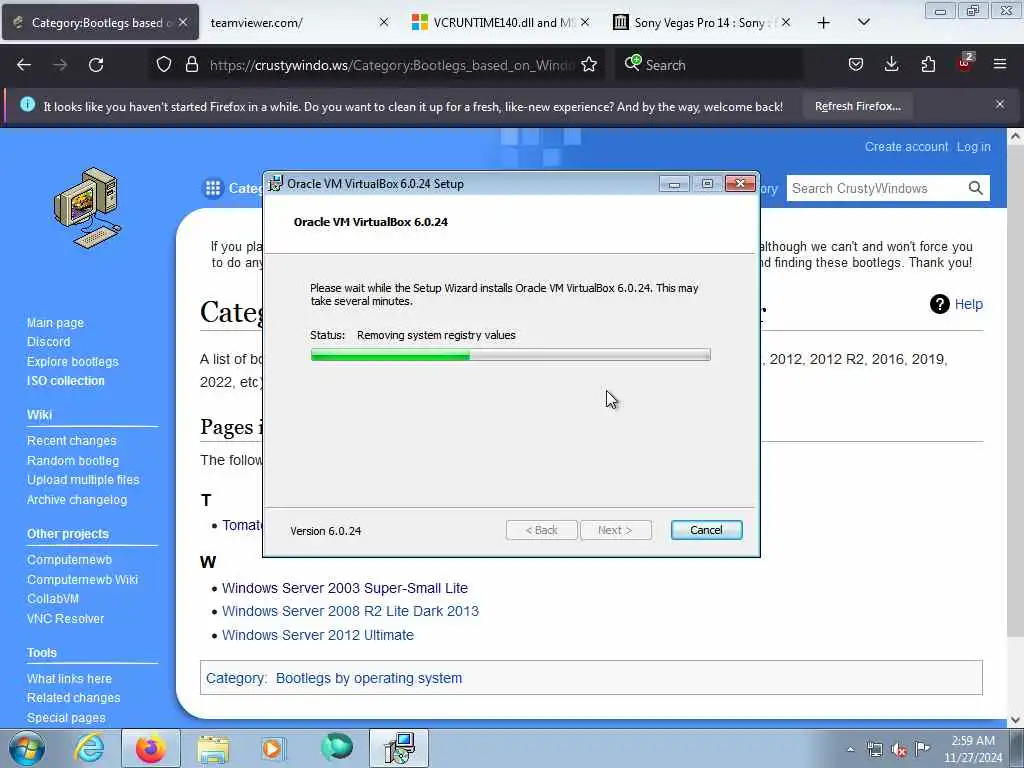
Task: Bookmark this page with star icon
Action: click(589, 65)
